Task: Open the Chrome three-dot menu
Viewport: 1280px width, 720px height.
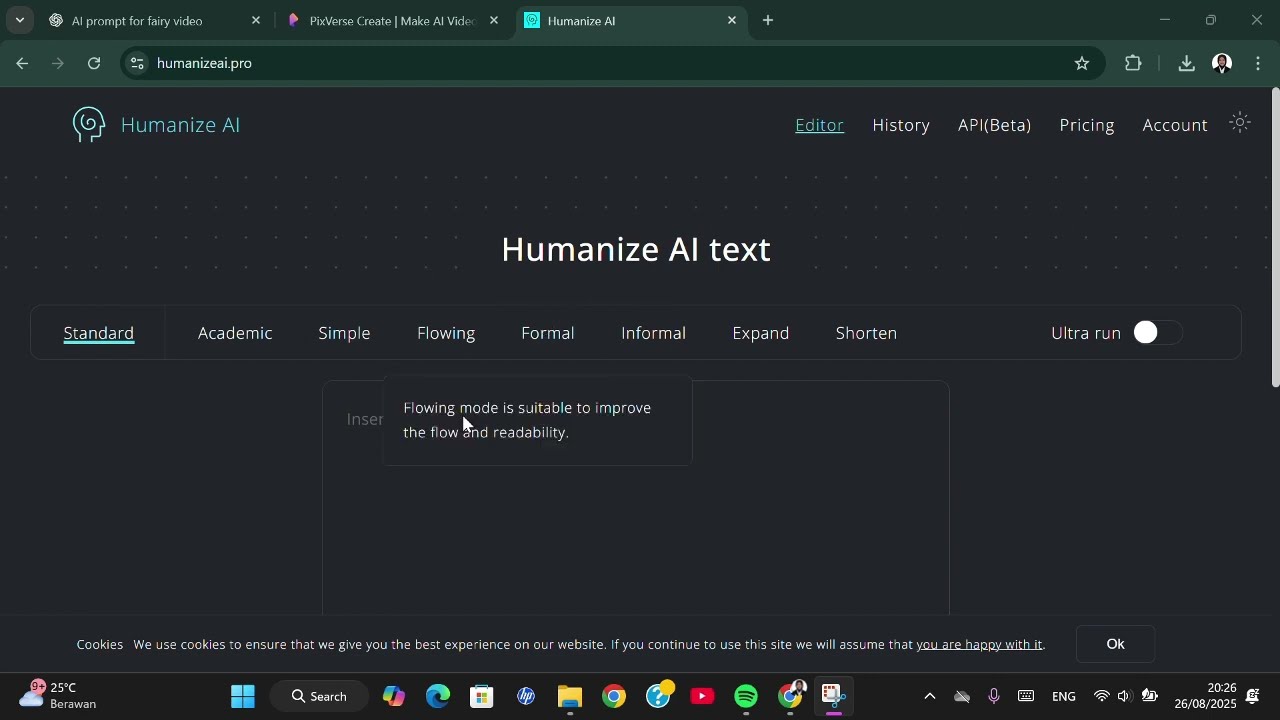Action: click(x=1259, y=63)
